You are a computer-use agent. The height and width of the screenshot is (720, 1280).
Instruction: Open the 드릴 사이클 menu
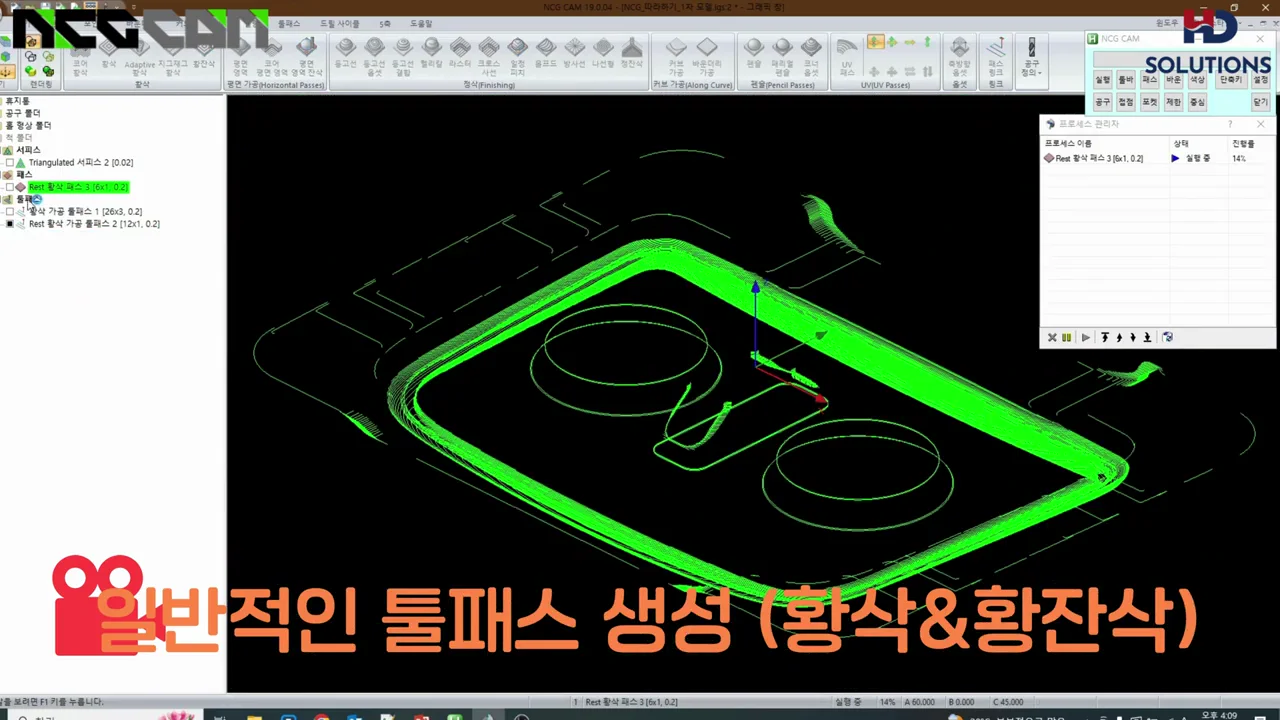[x=340, y=23]
